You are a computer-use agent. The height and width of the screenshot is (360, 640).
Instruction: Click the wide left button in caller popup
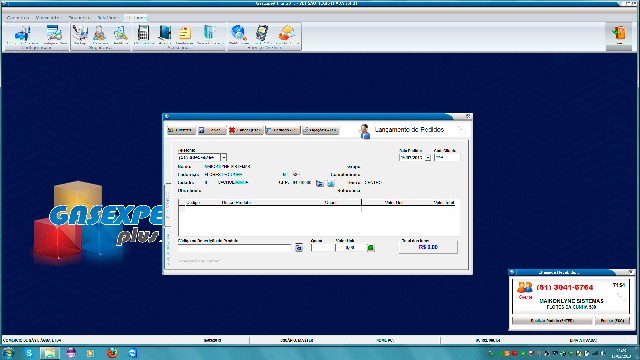(552, 320)
